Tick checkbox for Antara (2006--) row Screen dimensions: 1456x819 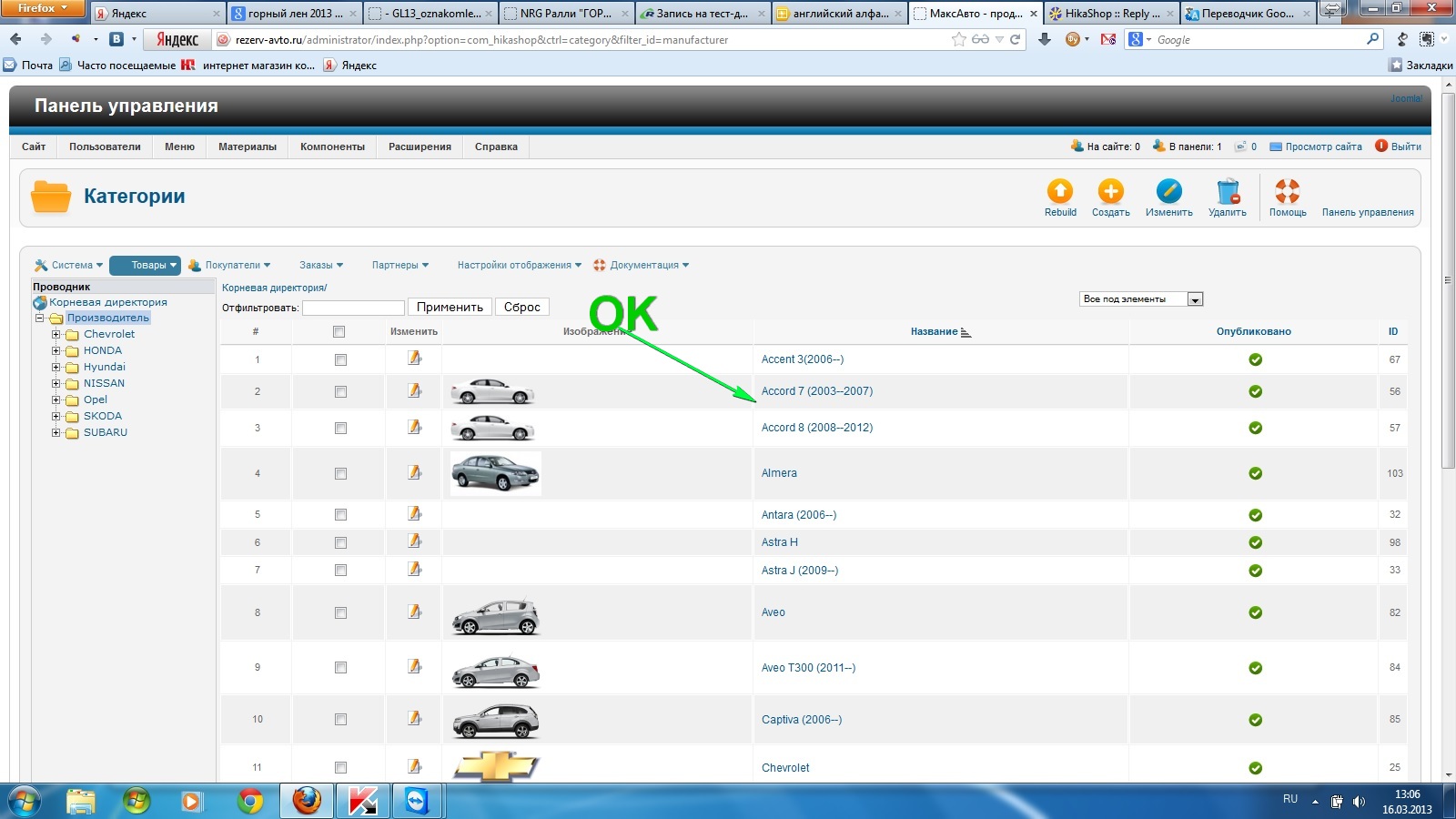[x=340, y=514]
